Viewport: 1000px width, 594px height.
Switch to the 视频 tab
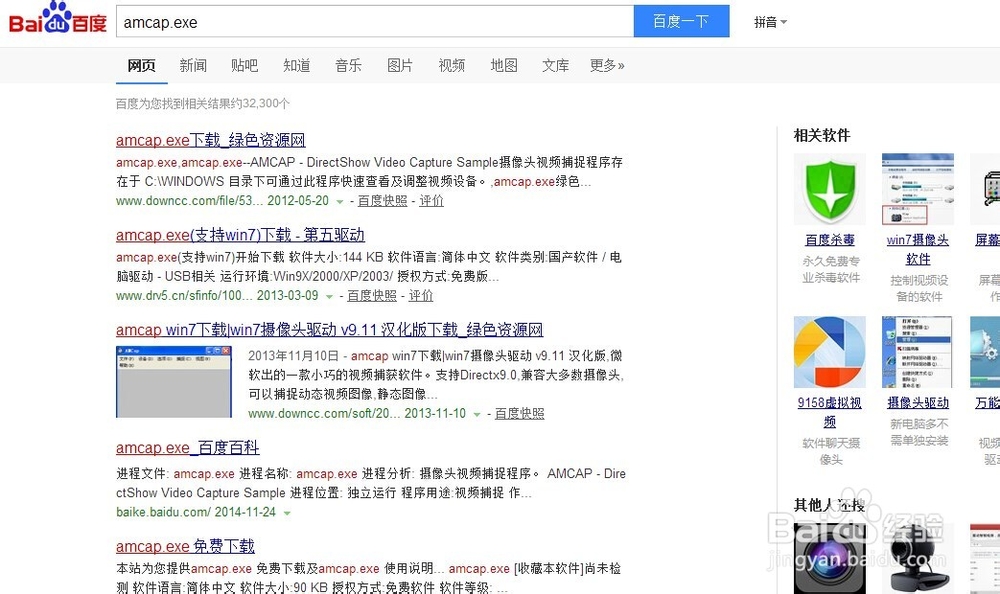coord(452,65)
